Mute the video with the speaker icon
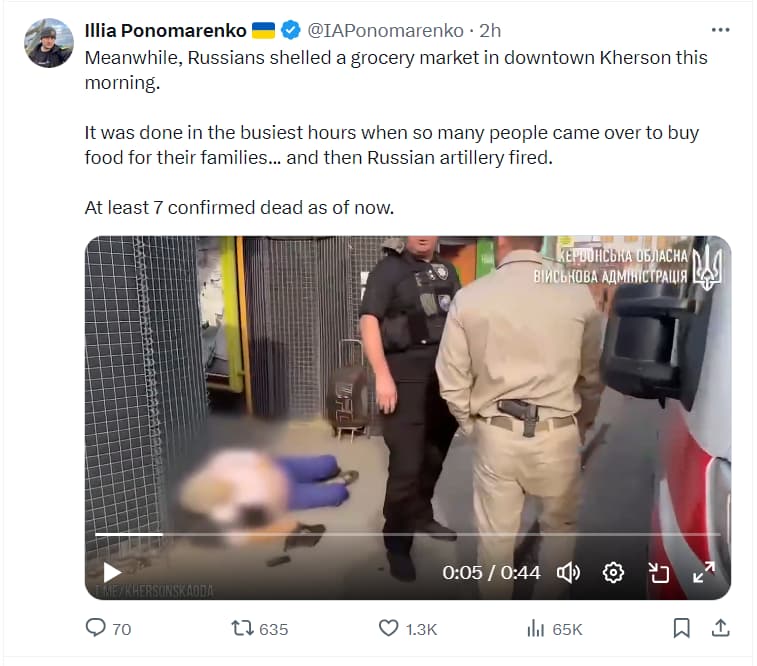 click(569, 573)
